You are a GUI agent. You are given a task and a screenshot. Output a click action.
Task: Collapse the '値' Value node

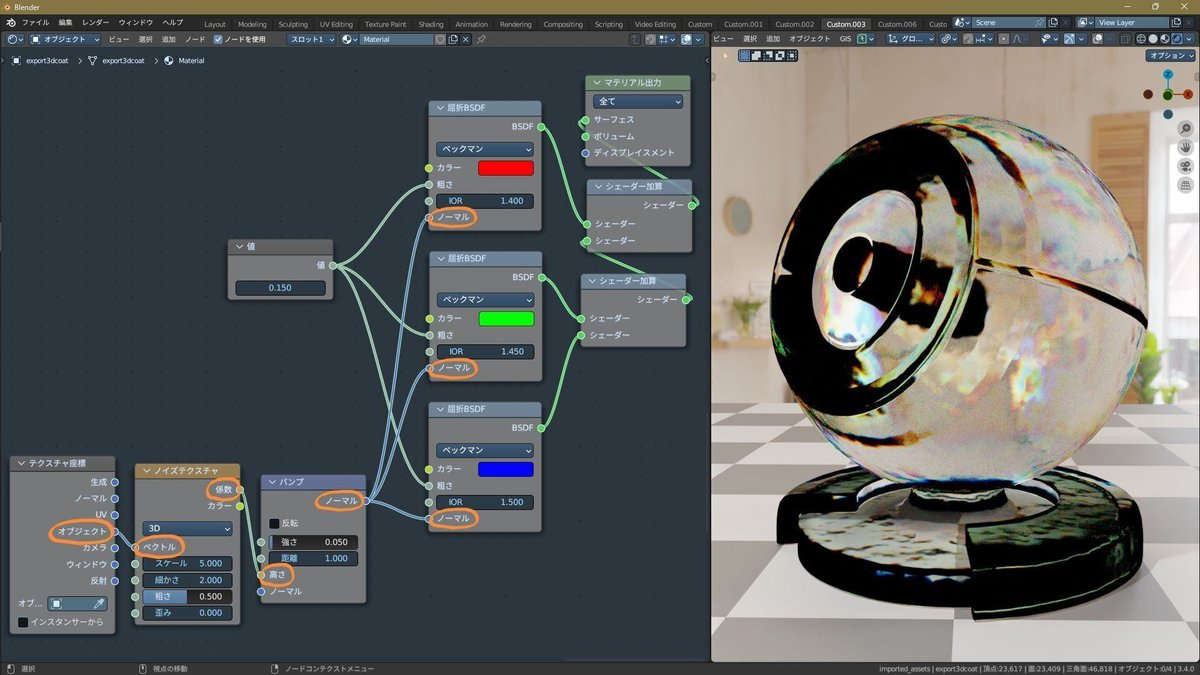240,246
